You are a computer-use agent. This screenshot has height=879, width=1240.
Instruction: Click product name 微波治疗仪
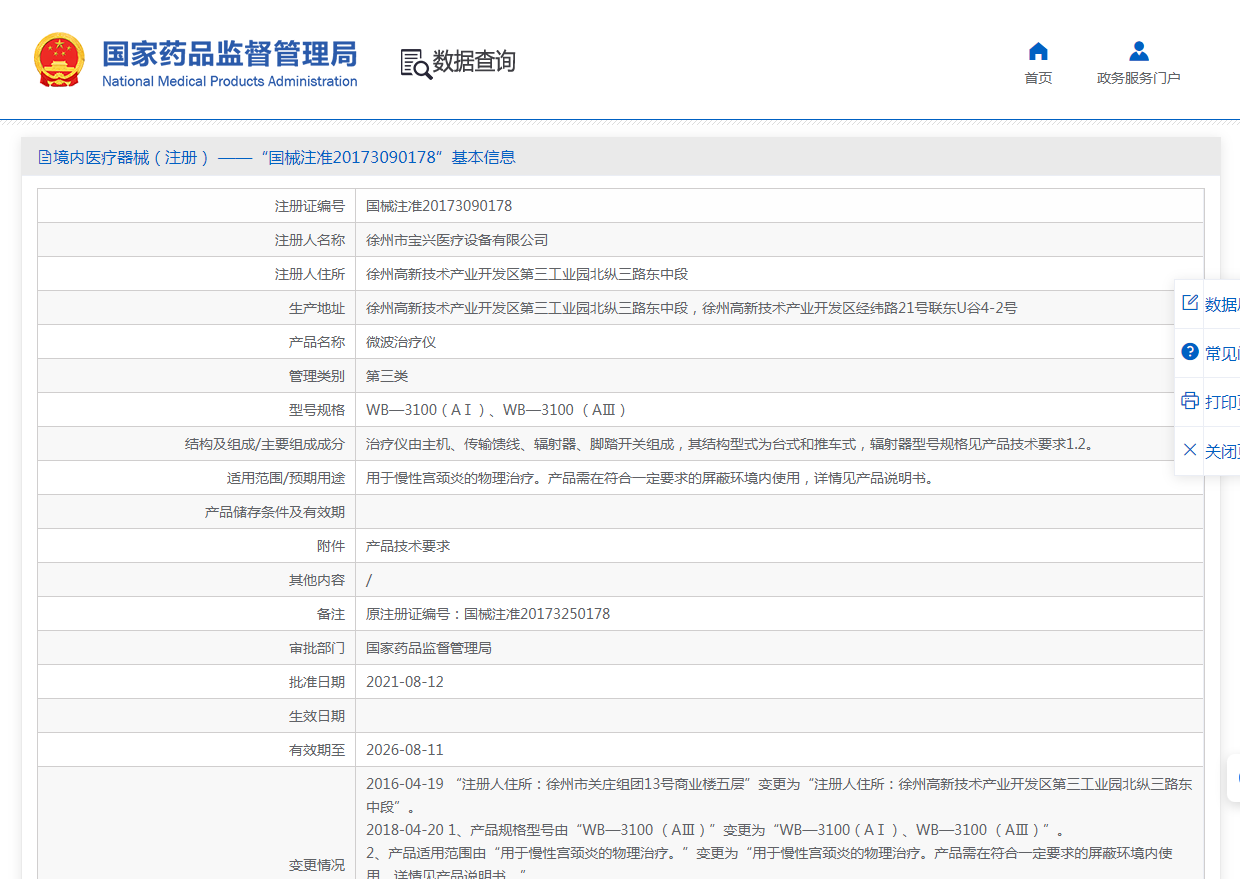(x=401, y=342)
